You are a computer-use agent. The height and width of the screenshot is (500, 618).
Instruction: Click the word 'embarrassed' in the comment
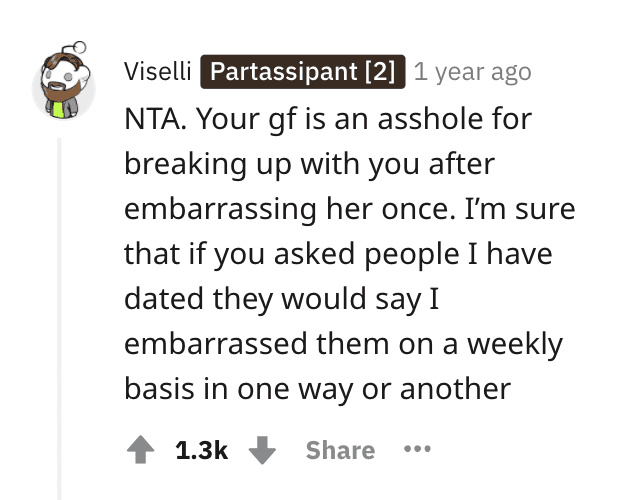[x=216, y=343]
